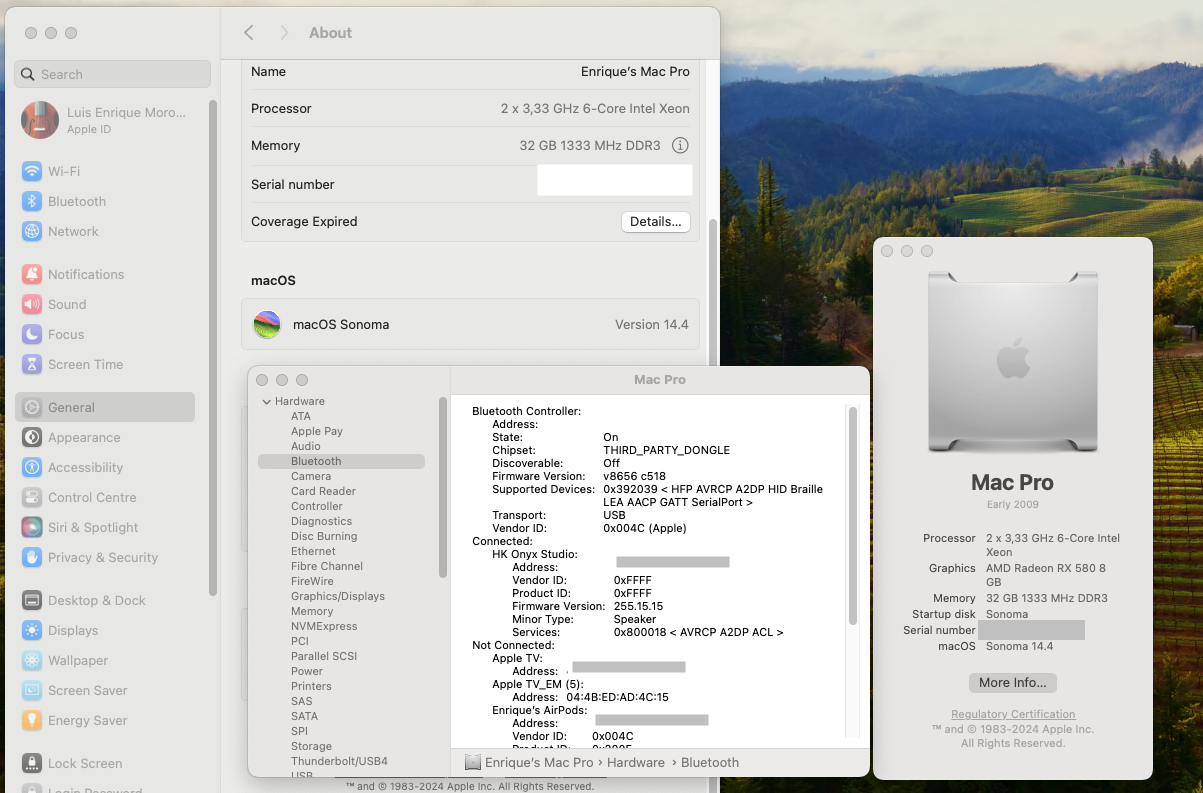
Task: Select Power in the Hardware list
Action: click(307, 671)
